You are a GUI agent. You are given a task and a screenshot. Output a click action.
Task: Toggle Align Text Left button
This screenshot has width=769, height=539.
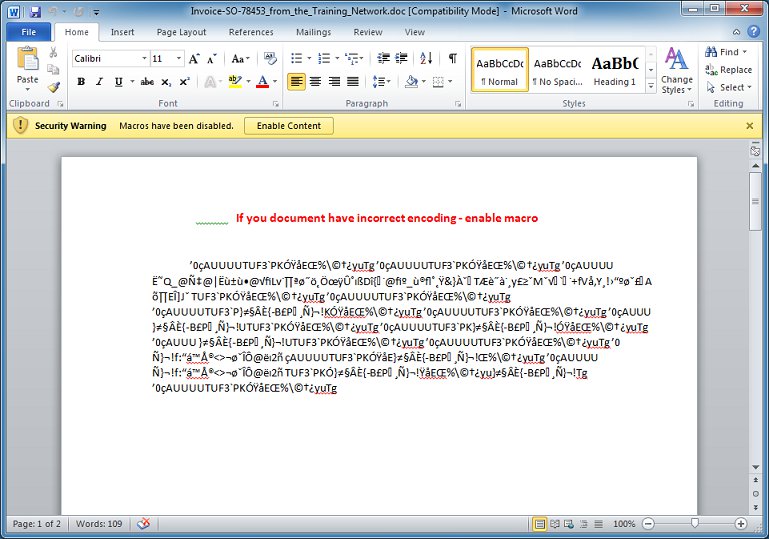point(297,82)
